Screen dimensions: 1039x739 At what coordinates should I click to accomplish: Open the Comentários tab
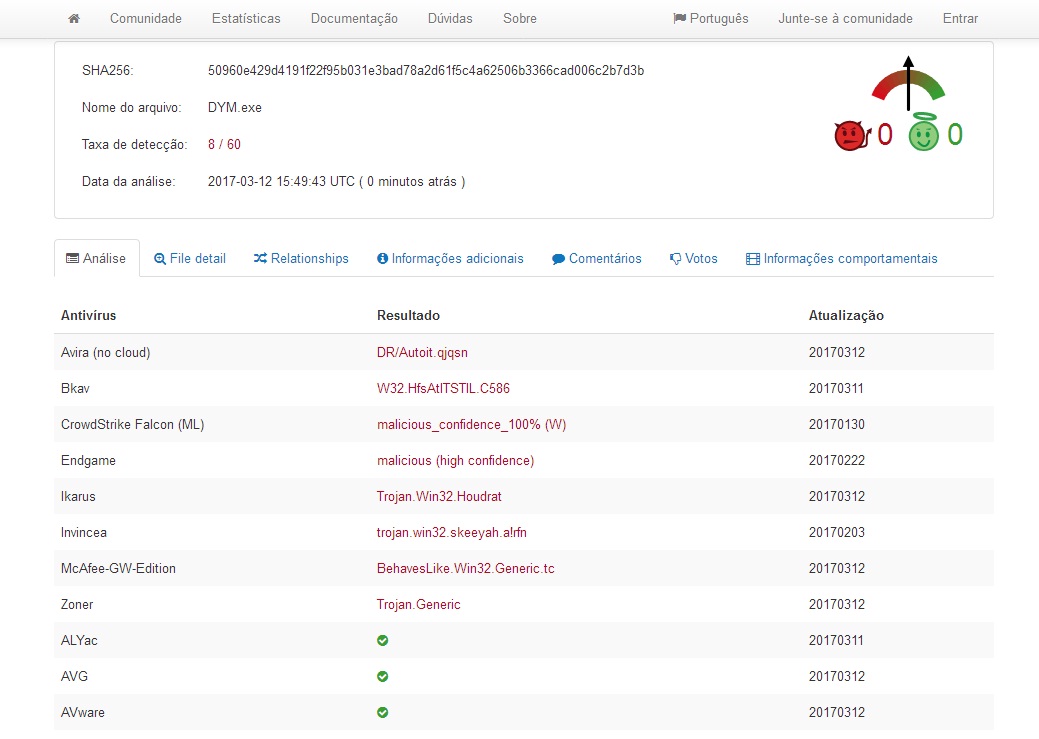(x=596, y=258)
